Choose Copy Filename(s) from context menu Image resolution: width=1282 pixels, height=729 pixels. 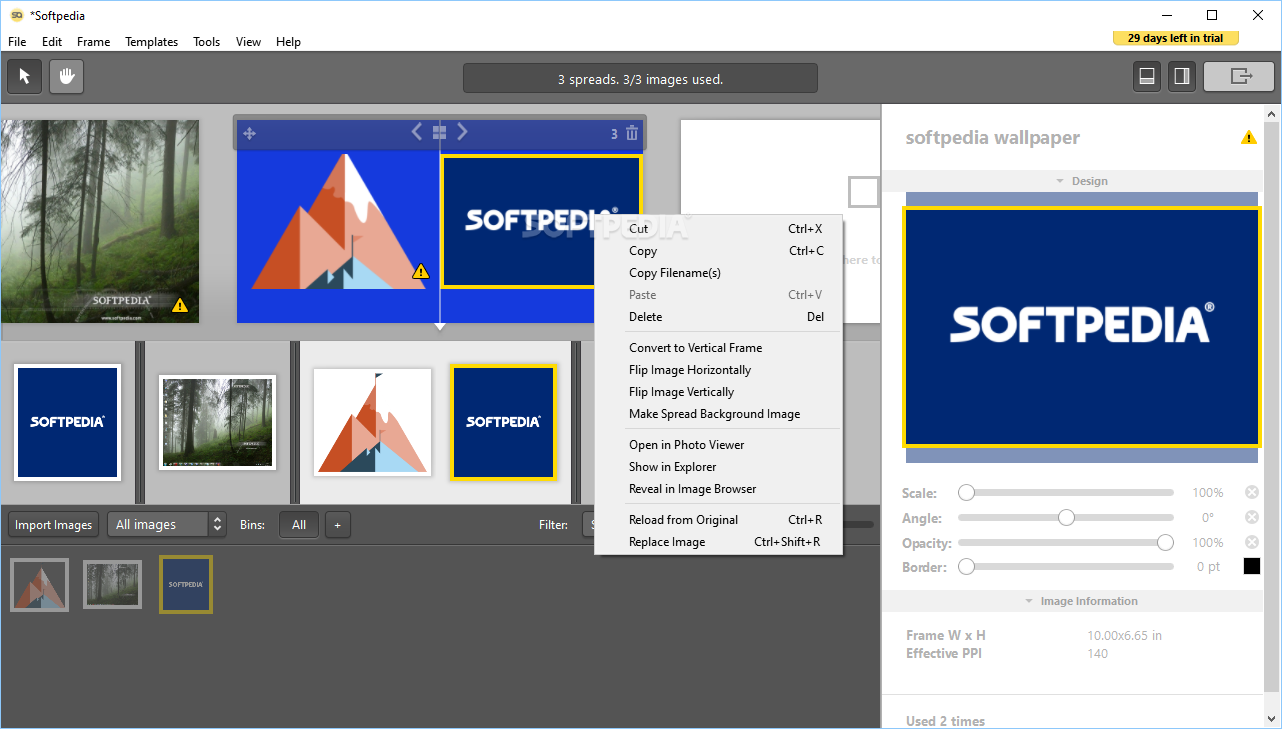[x=719, y=273]
